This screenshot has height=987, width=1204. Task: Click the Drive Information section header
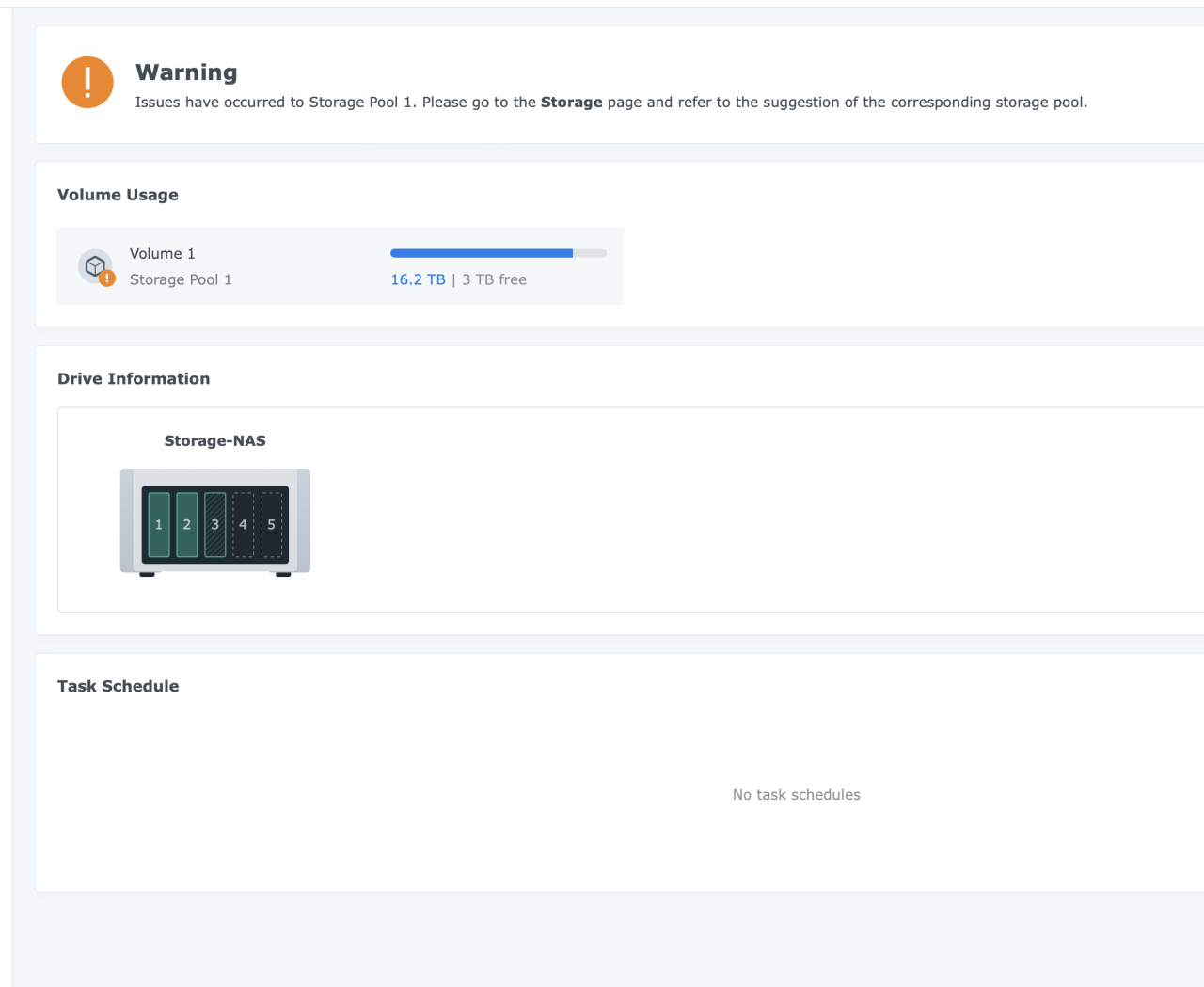point(134,378)
